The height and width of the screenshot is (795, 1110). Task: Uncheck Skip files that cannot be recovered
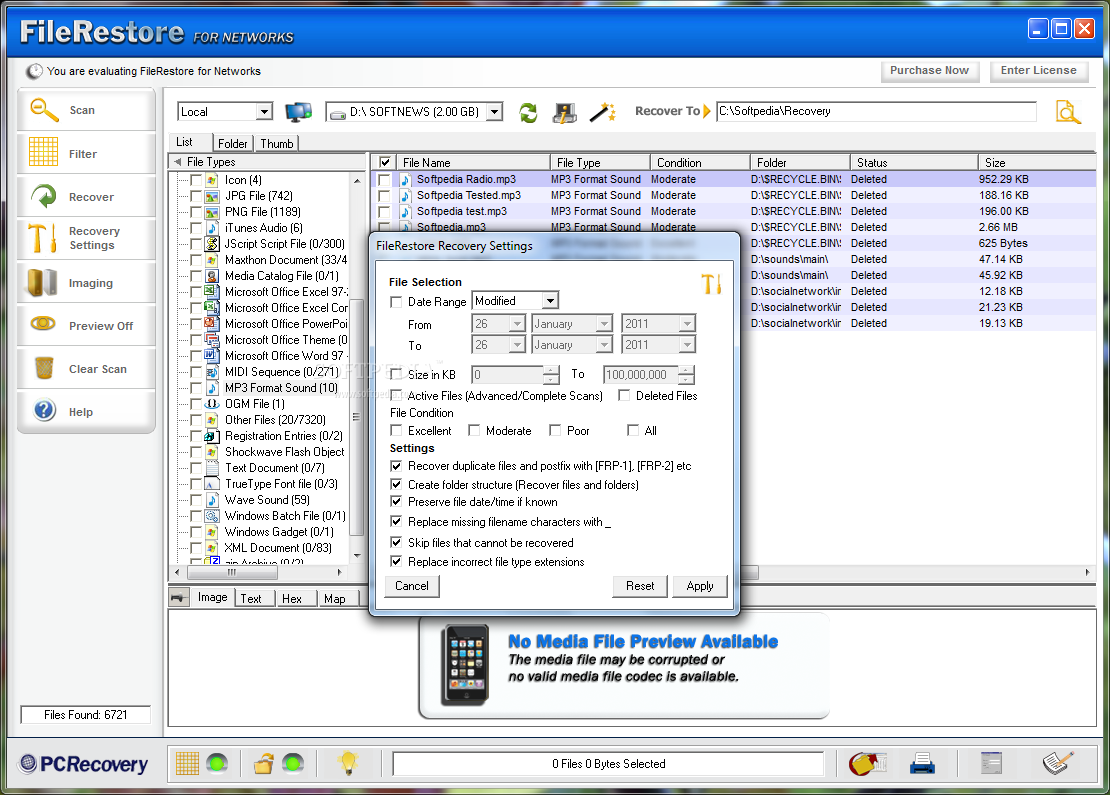[396, 542]
